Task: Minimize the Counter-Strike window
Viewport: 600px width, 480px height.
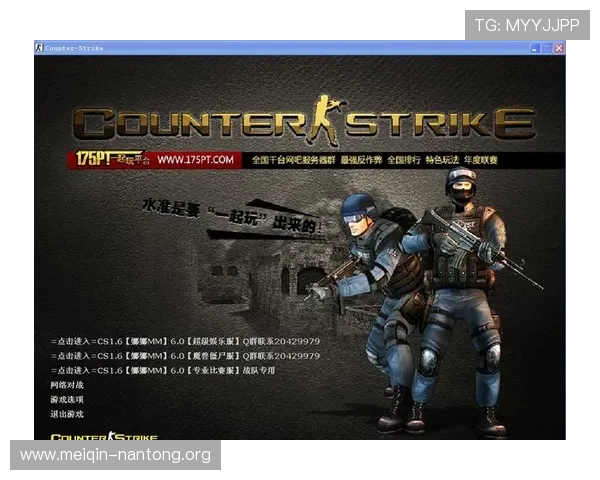Action: coord(535,47)
